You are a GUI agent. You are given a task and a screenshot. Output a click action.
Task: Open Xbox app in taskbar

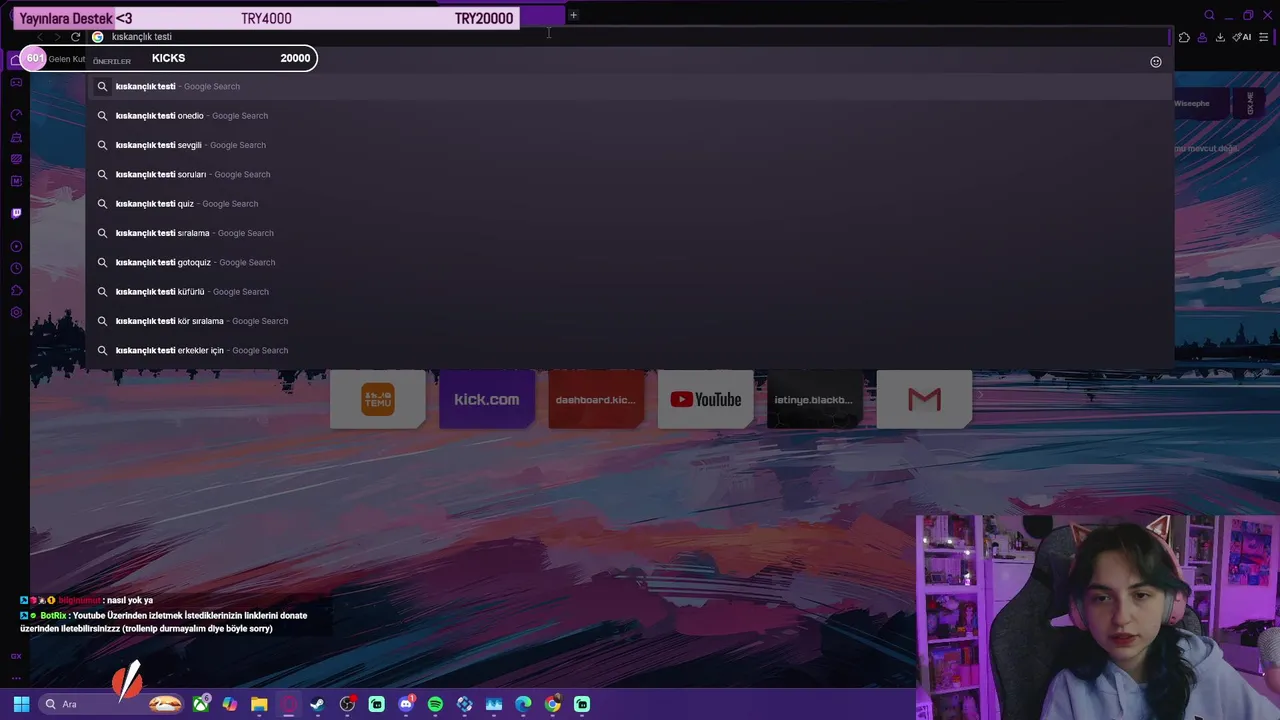[201, 704]
